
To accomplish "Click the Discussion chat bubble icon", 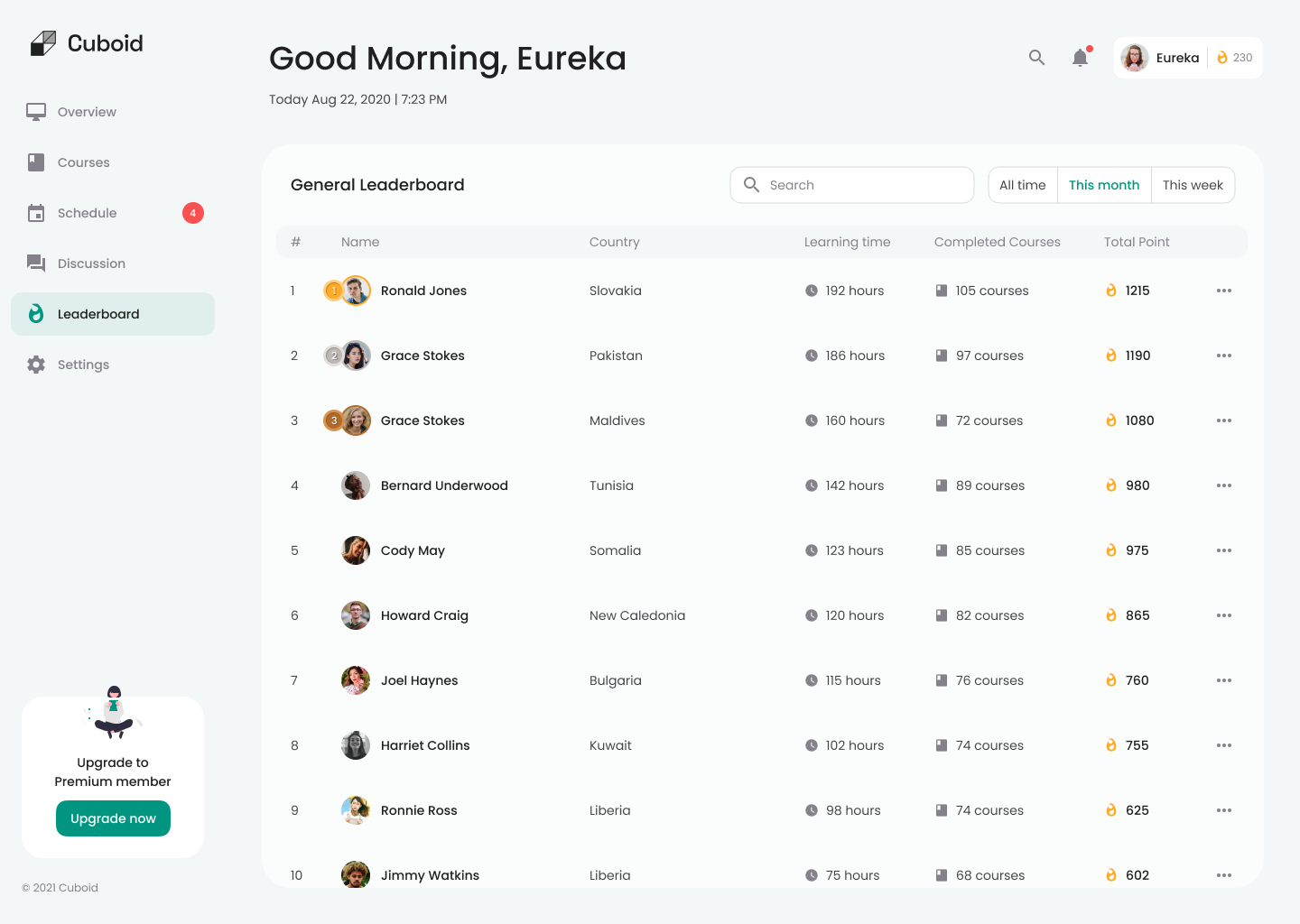I will point(36,263).
